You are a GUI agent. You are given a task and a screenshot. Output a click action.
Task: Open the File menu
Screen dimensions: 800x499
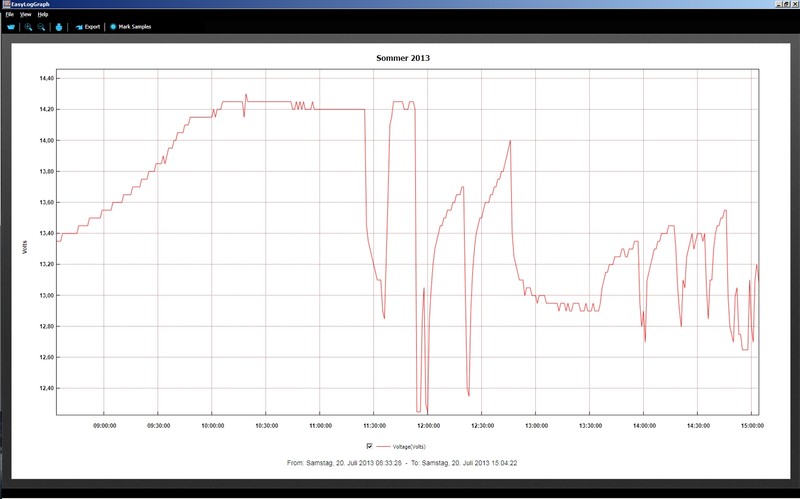(9, 15)
